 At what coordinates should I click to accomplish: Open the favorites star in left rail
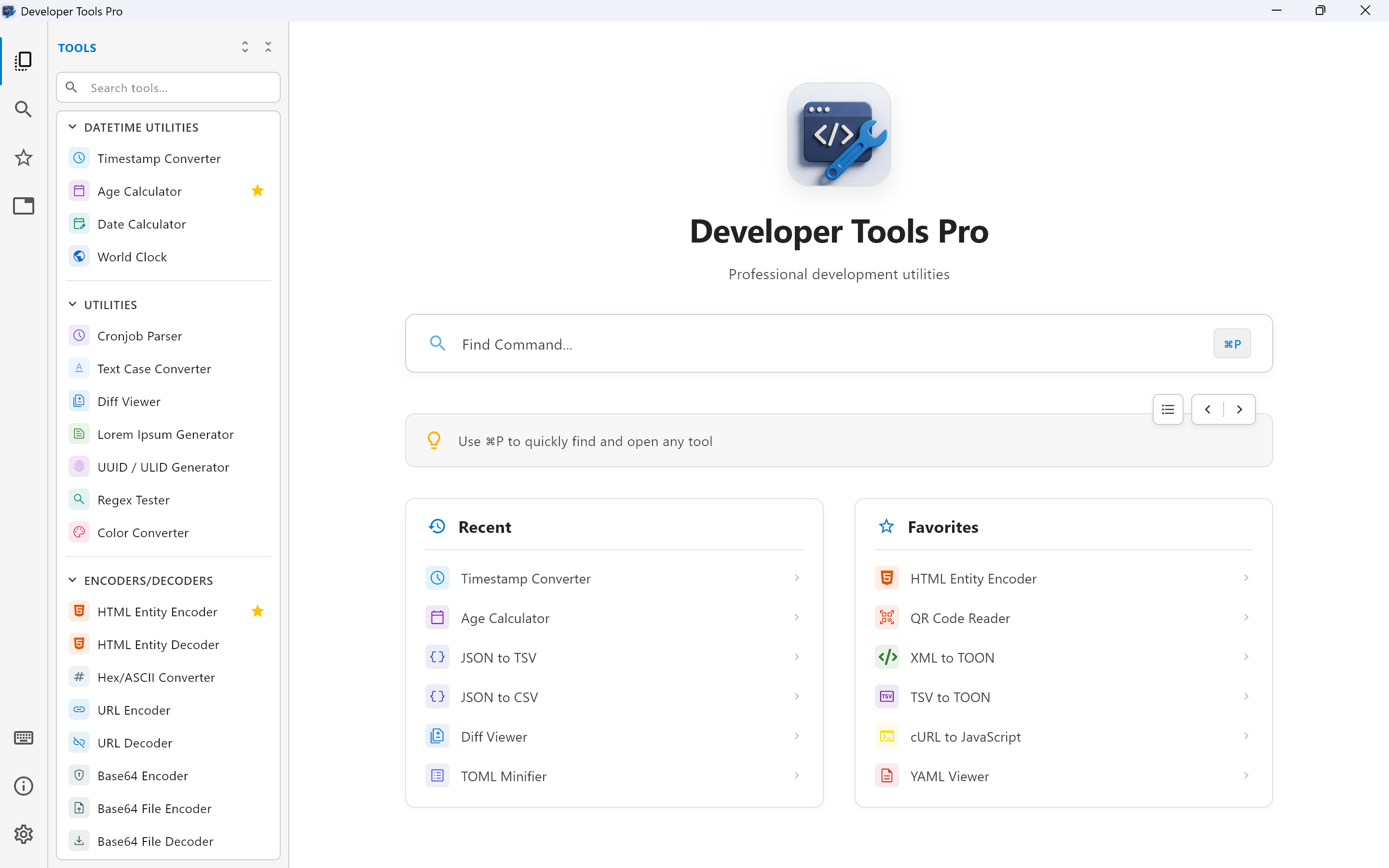coord(23,158)
